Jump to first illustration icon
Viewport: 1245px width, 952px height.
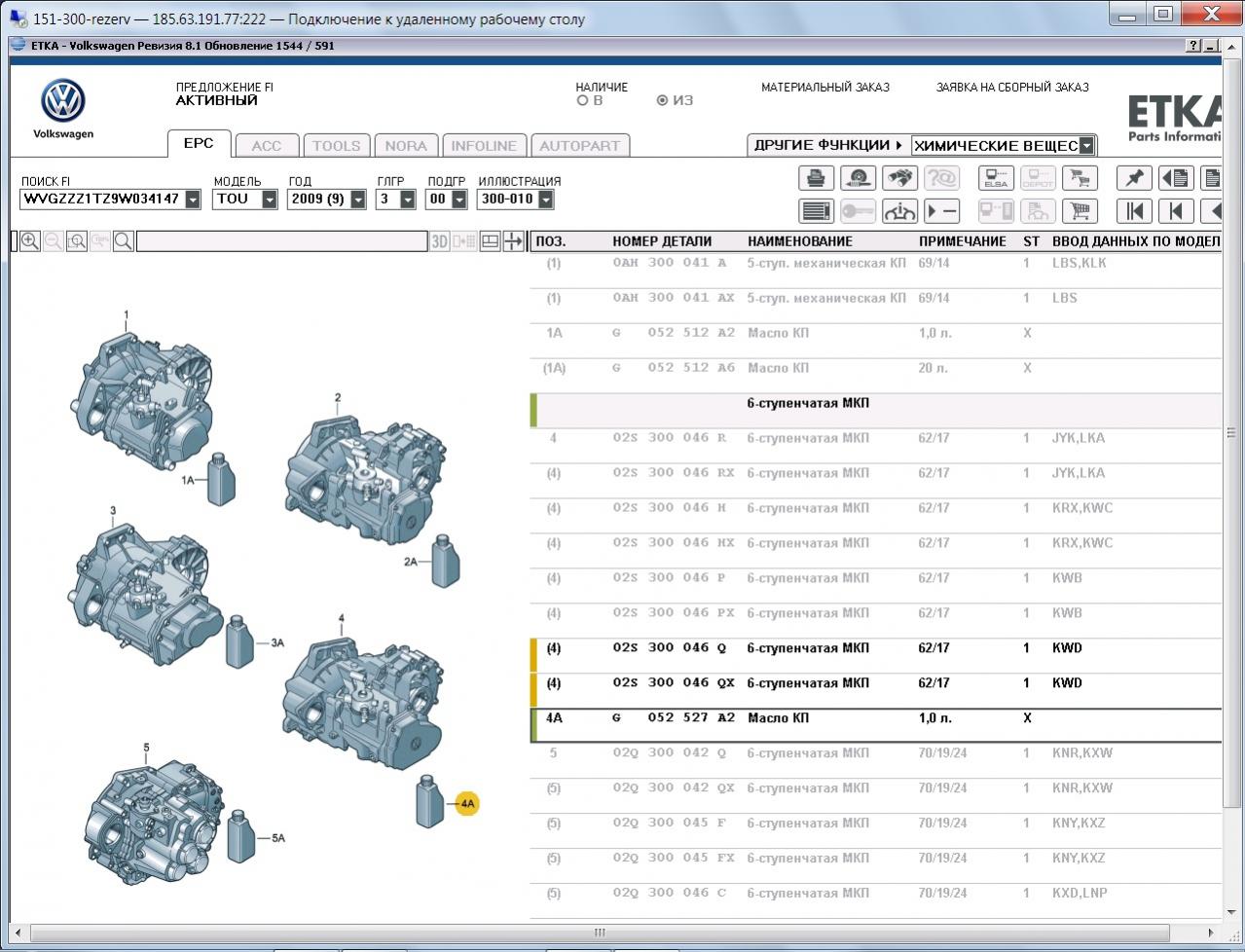[1134, 210]
